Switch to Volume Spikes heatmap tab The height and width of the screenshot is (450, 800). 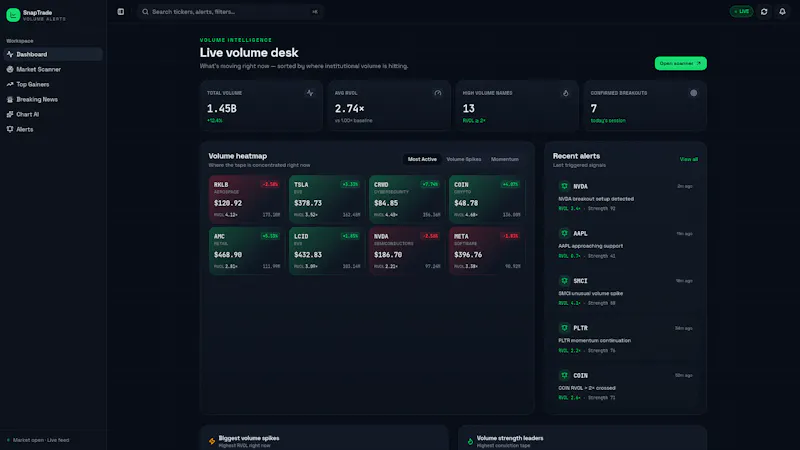[464, 159]
